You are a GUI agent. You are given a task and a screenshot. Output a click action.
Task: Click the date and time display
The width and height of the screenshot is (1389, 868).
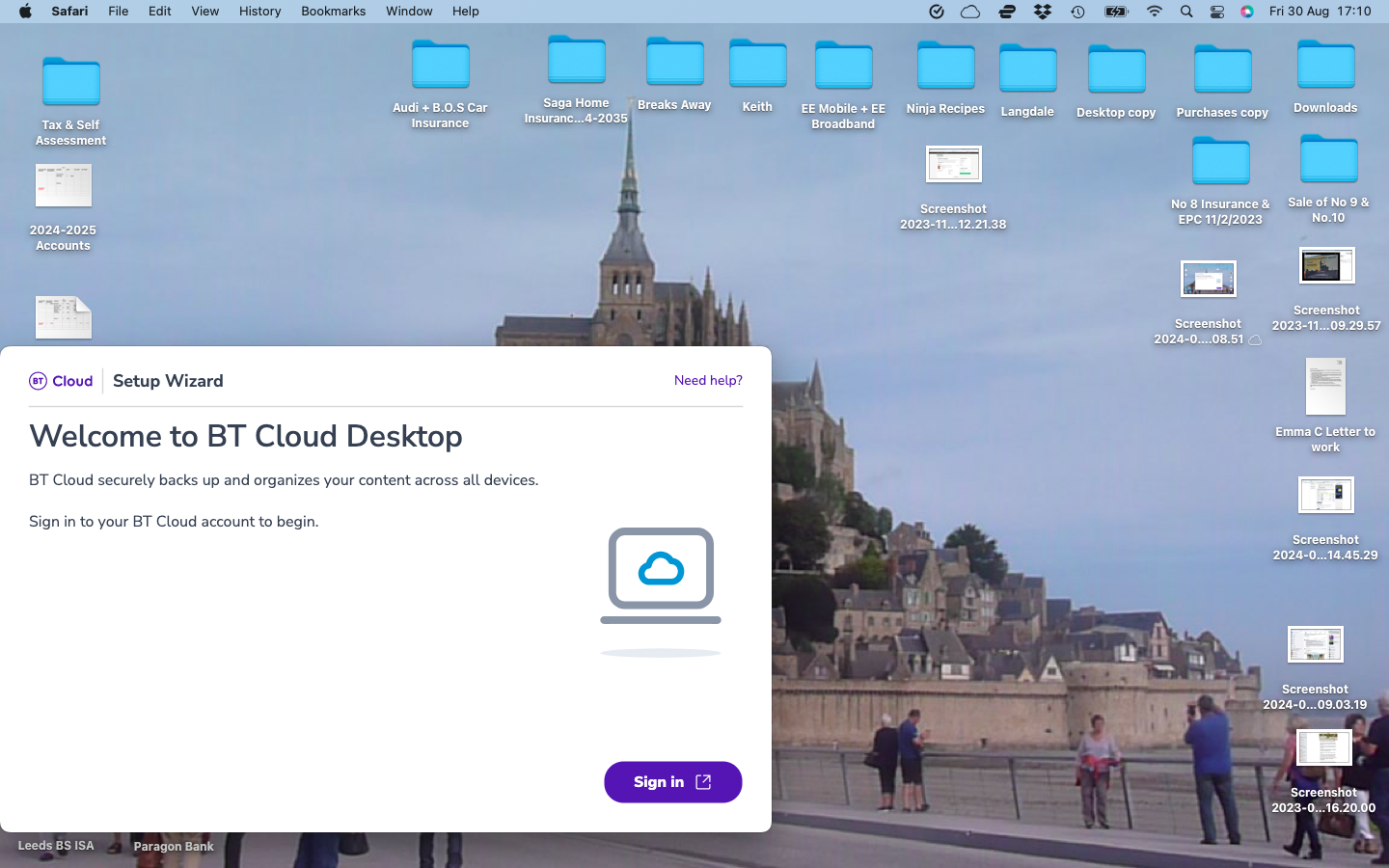tap(1321, 12)
